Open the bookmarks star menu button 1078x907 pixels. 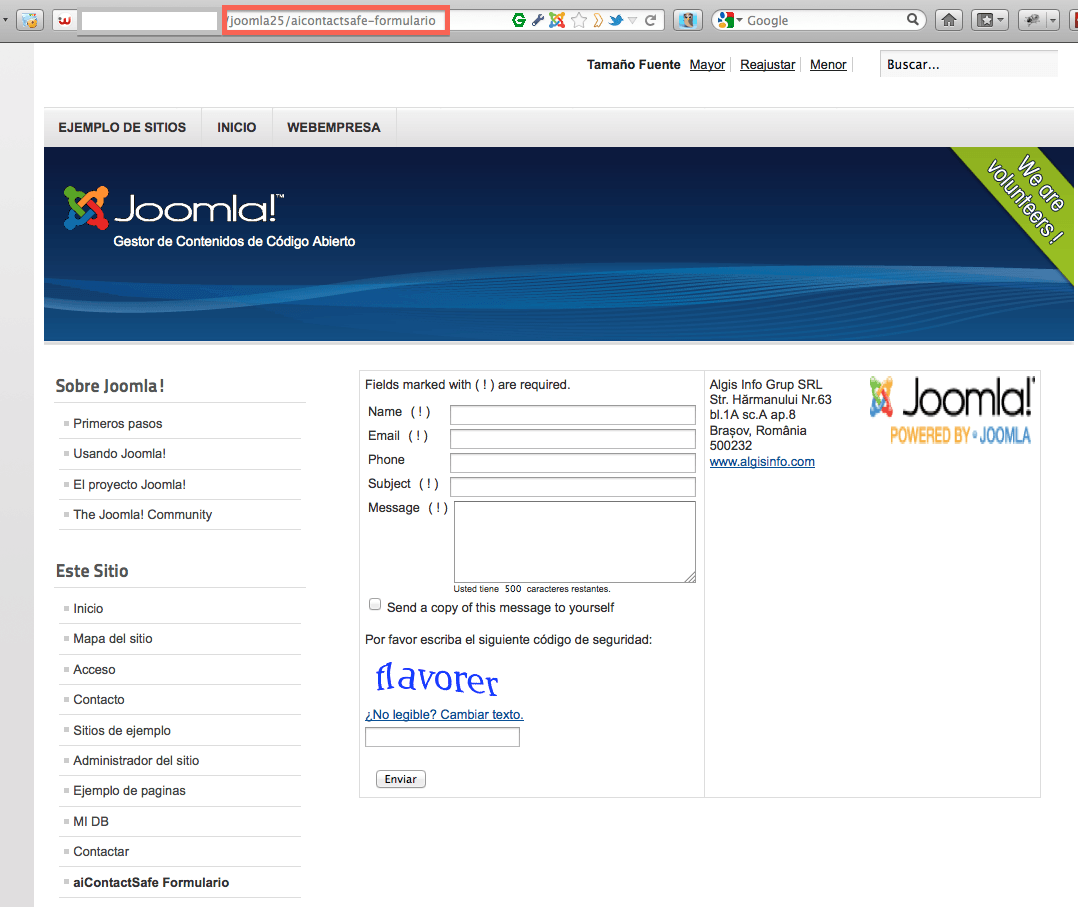[990, 21]
